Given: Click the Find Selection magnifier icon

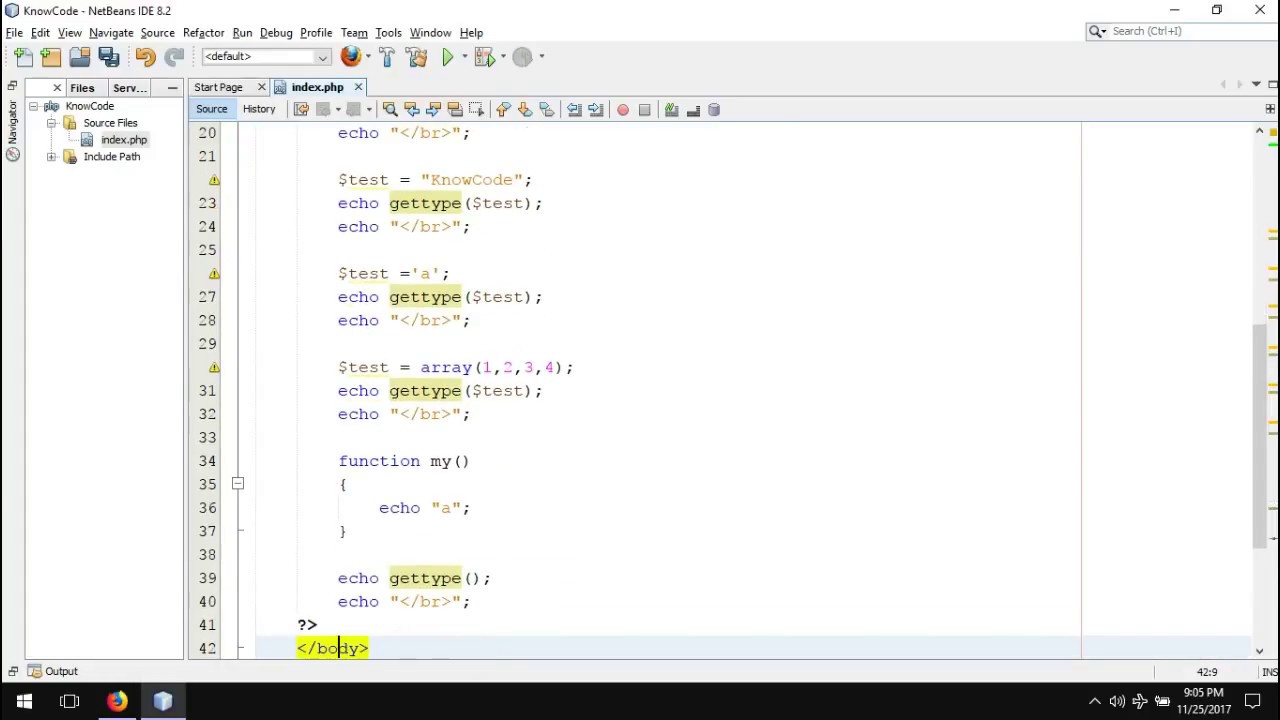Looking at the screenshot, I should pos(390,110).
